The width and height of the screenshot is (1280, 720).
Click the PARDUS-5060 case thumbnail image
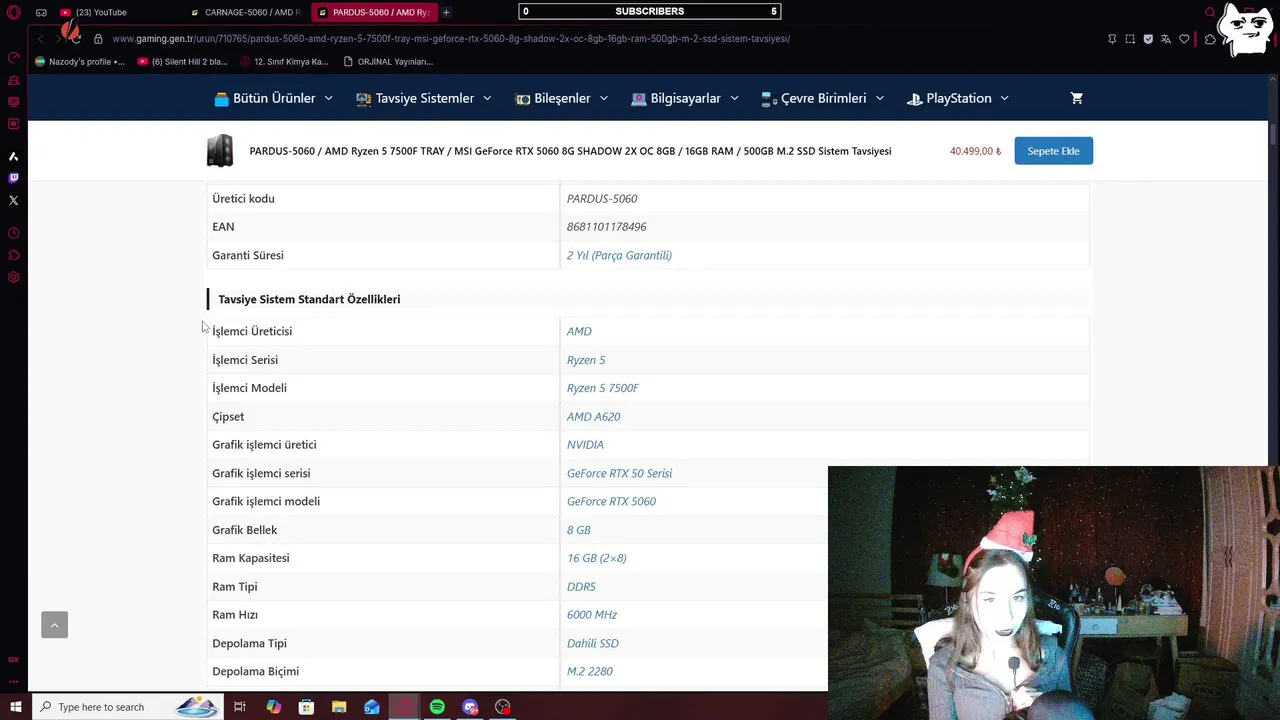220,151
